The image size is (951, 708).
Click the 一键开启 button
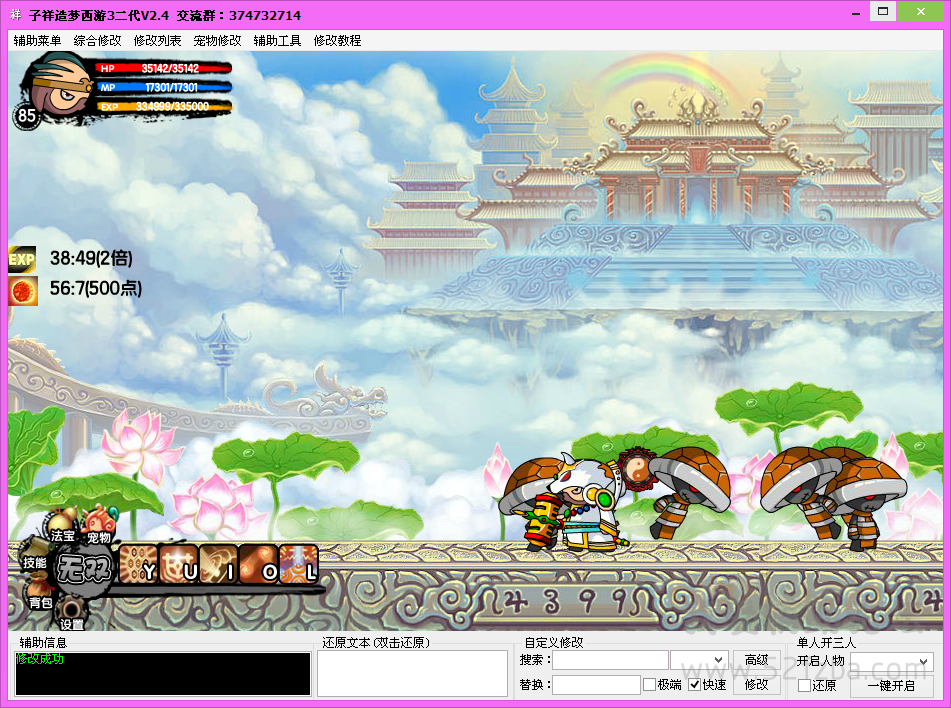[x=892, y=686]
